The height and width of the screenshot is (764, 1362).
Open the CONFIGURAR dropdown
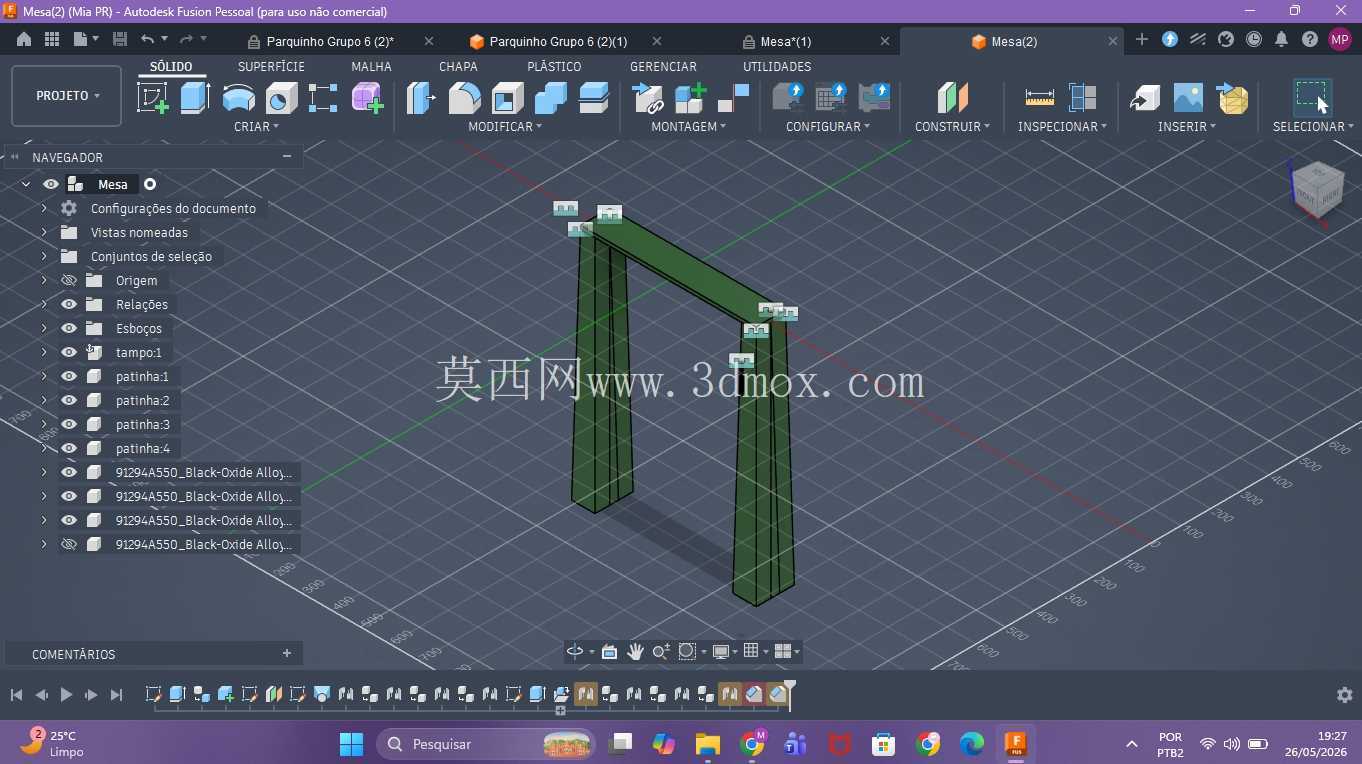pos(828,127)
